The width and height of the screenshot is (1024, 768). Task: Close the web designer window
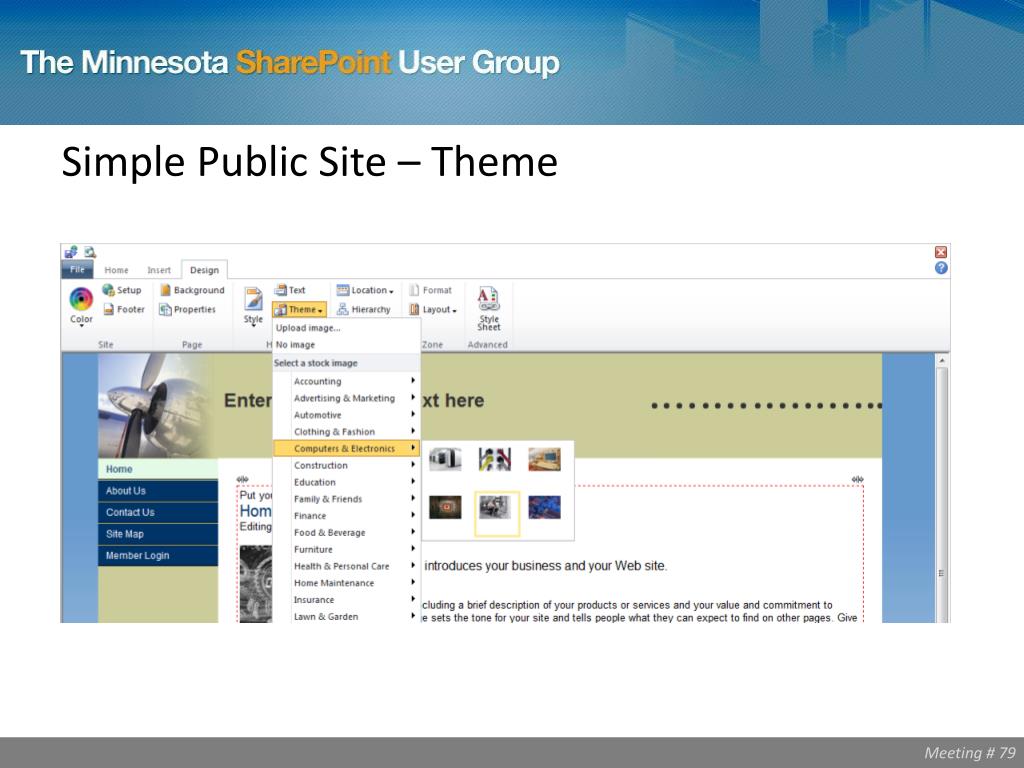tap(941, 252)
